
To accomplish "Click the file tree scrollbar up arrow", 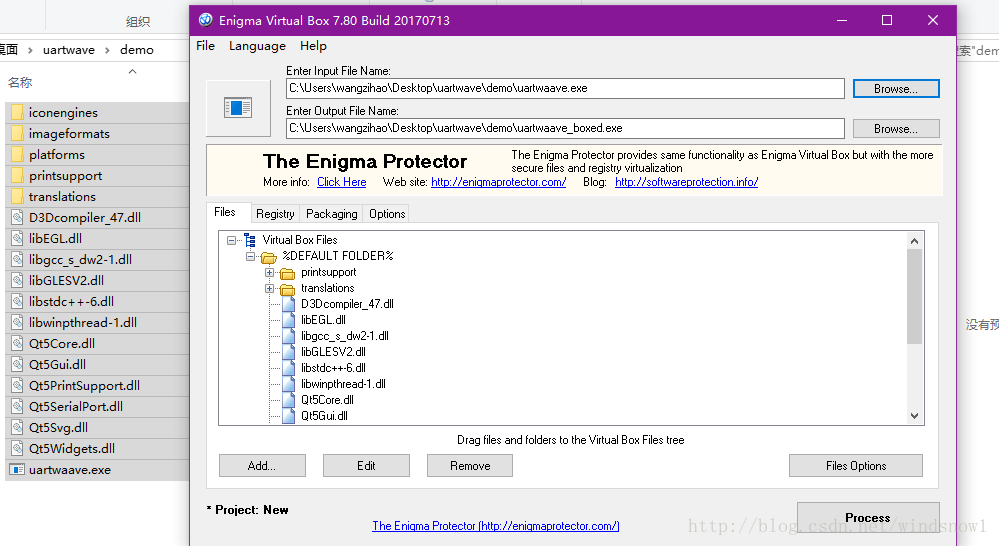I will coord(914,241).
